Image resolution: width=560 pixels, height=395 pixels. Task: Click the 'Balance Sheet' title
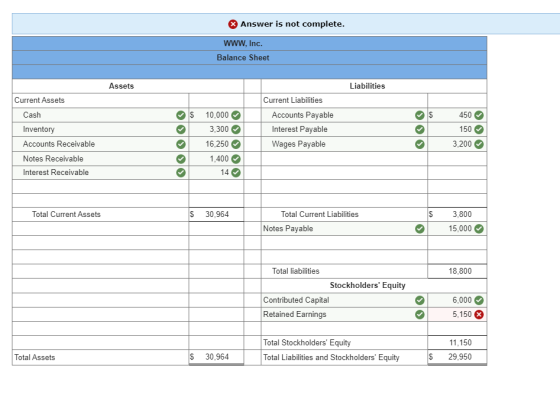[243, 58]
